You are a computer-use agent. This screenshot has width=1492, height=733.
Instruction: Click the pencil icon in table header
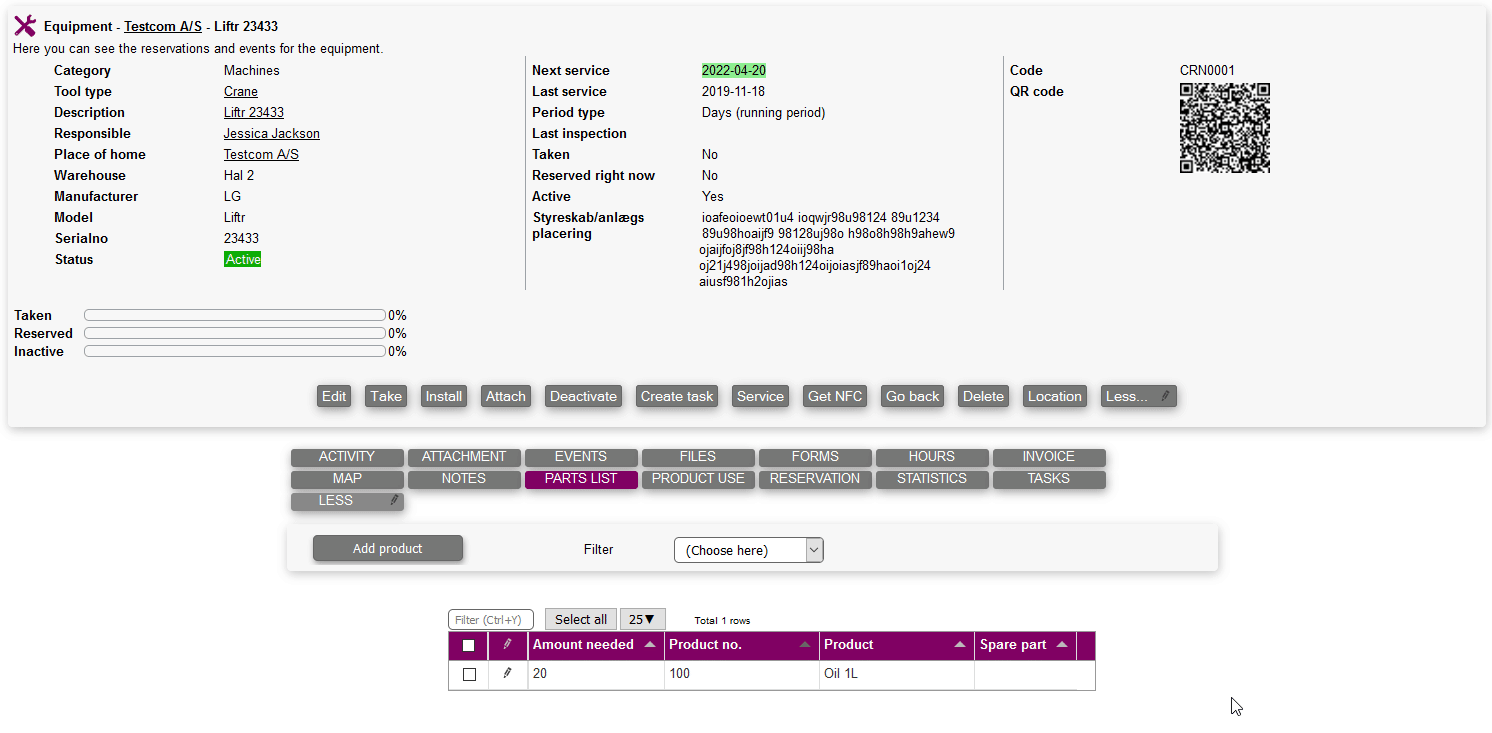click(x=507, y=645)
